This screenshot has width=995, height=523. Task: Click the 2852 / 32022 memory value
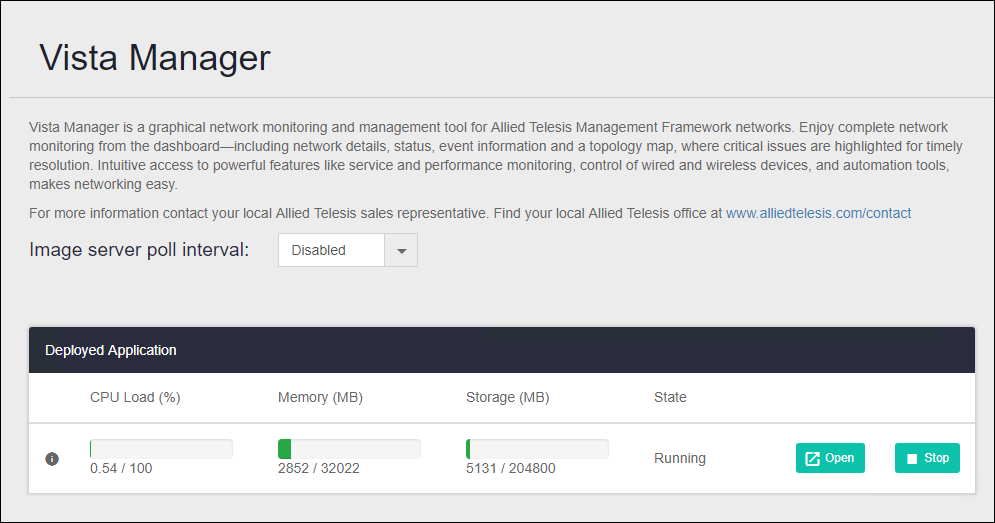coord(319,468)
